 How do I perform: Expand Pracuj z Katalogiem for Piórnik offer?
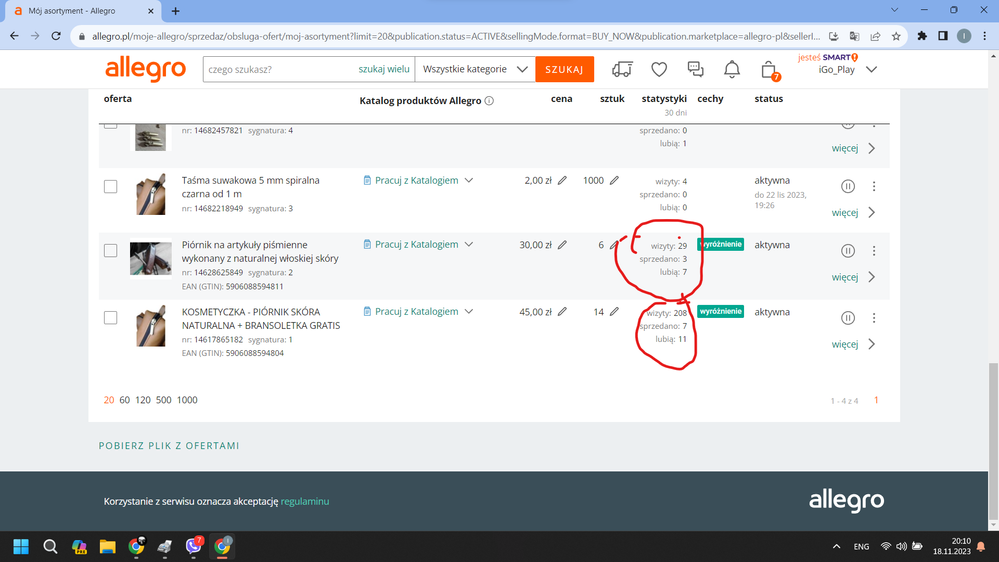click(418, 244)
